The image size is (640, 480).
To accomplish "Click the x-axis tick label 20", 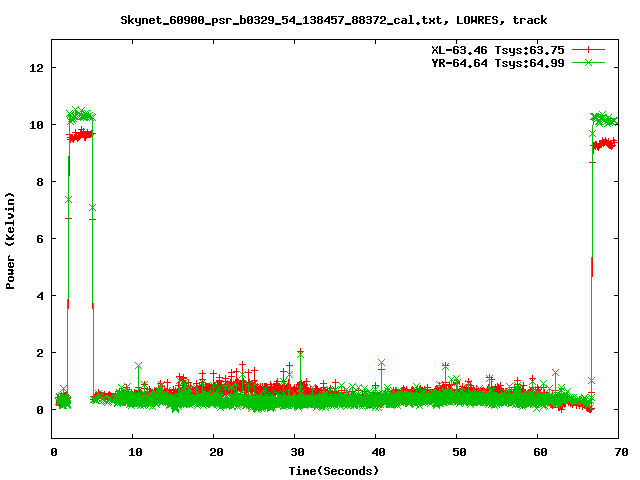I will pyautogui.click(x=216, y=452).
